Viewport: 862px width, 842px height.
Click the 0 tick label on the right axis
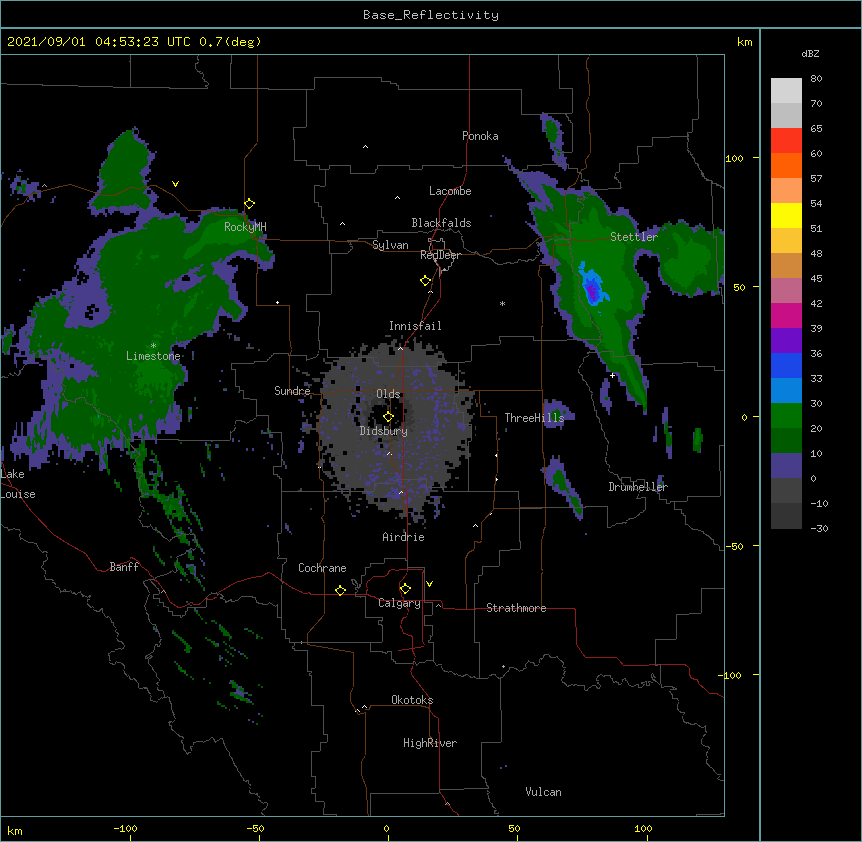pyautogui.click(x=744, y=417)
